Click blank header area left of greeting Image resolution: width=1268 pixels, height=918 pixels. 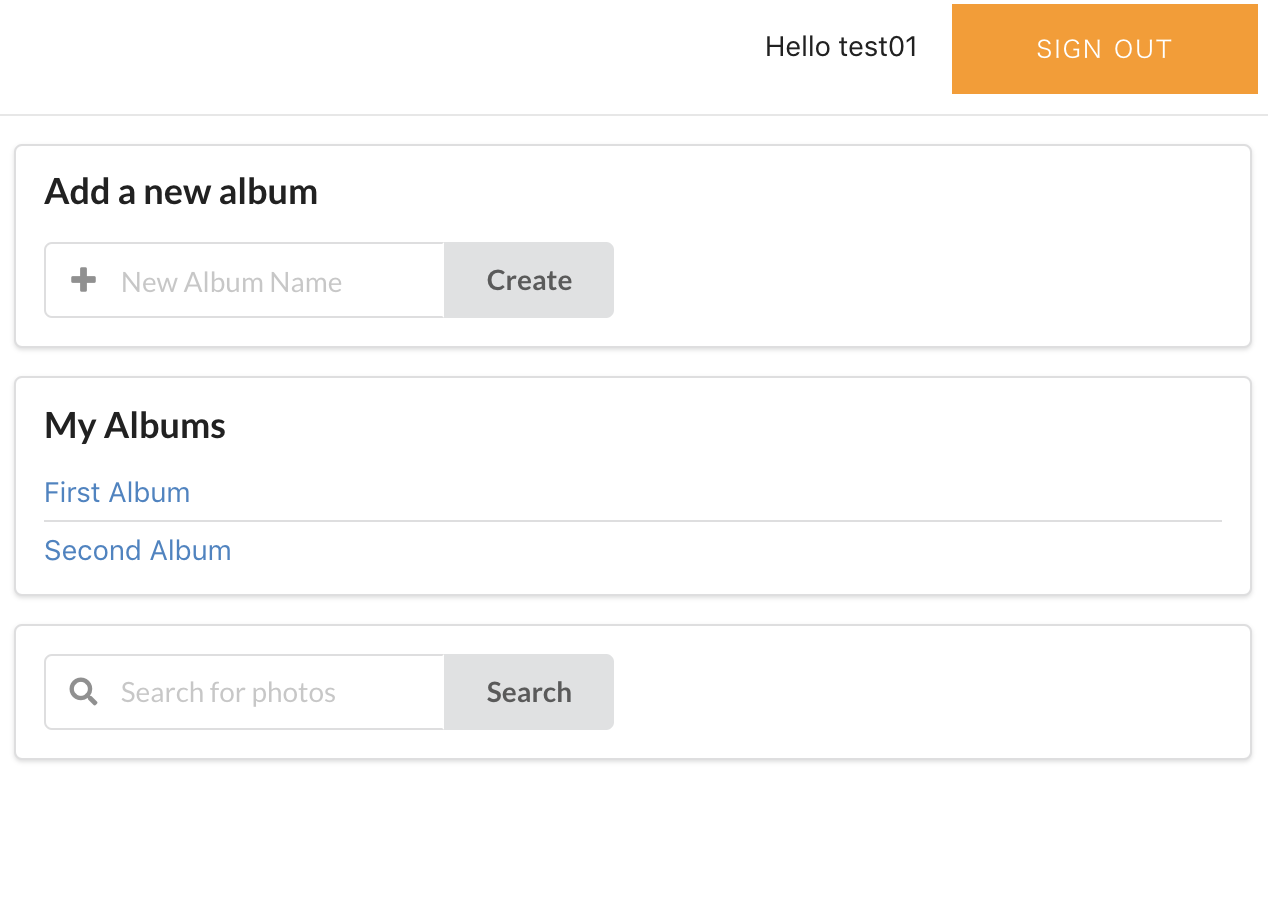380,50
